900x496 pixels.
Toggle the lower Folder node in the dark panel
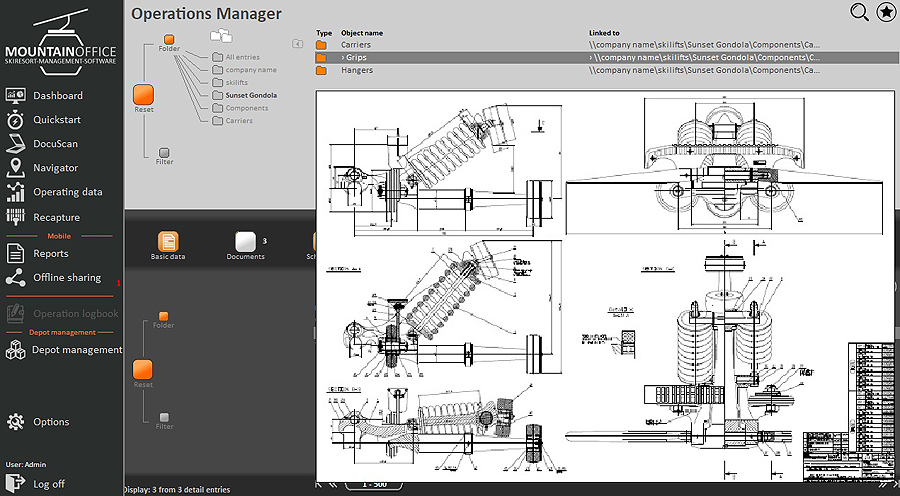(x=164, y=316)
